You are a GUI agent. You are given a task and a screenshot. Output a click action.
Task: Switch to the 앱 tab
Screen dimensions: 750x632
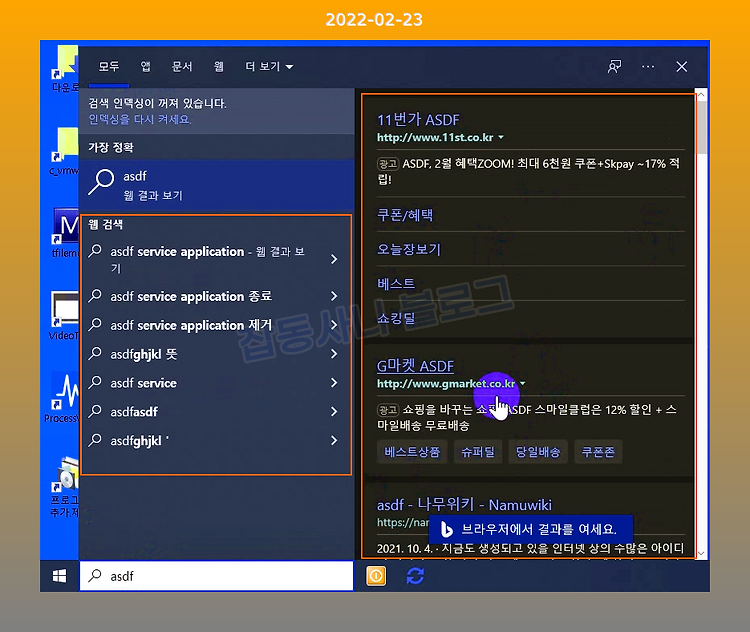tap(145, 67)
